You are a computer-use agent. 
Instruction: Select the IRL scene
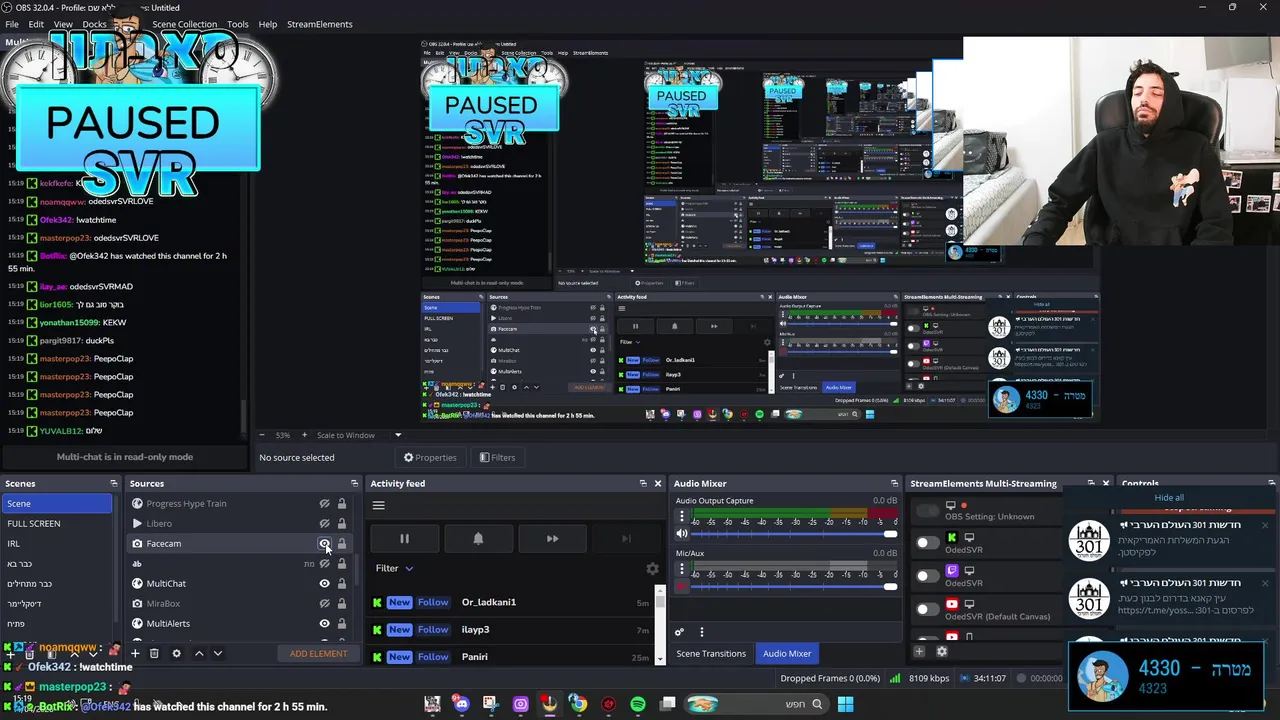[x=57, y=543]
